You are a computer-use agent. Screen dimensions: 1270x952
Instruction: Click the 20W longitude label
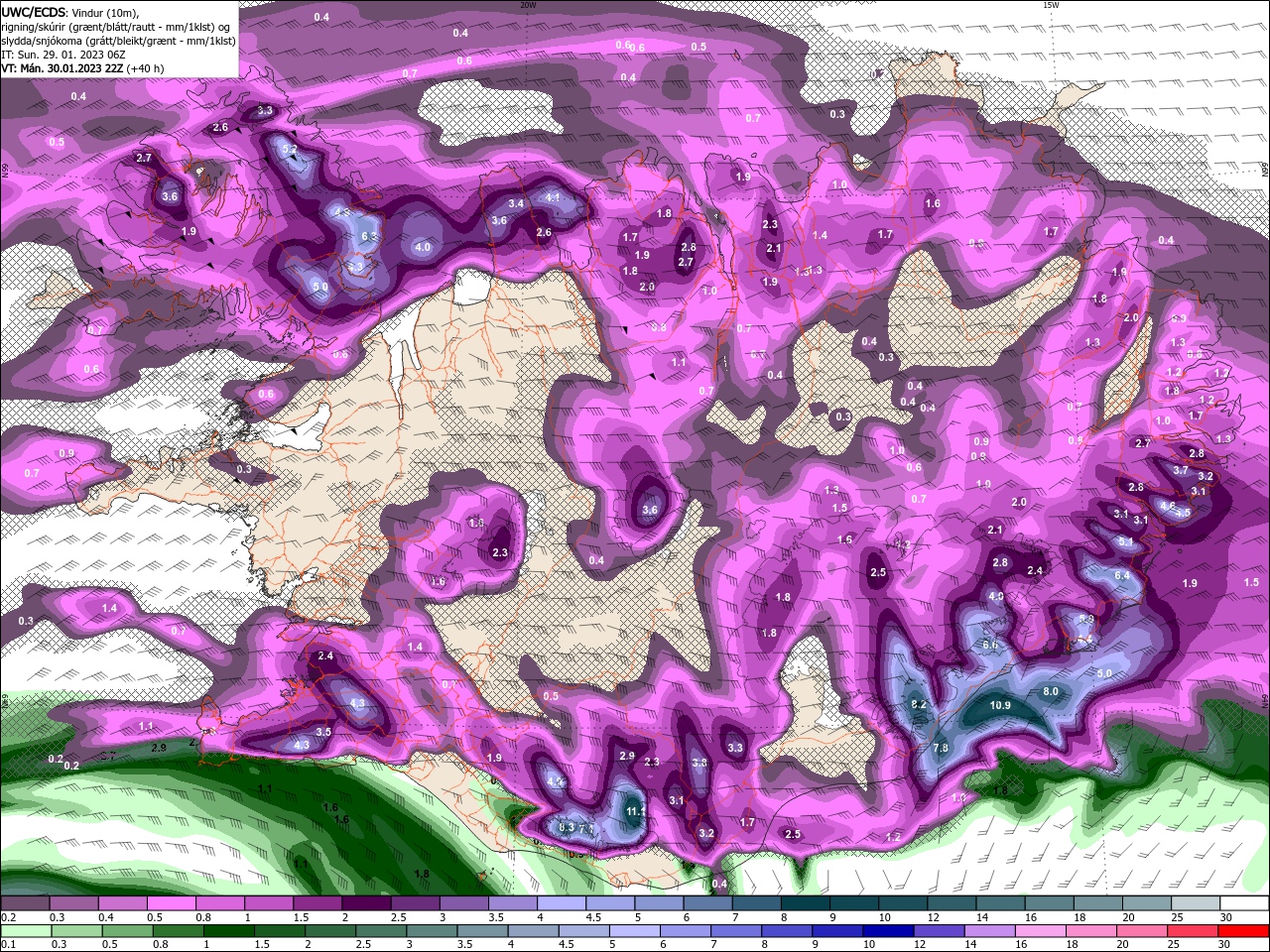coord(528,5)
